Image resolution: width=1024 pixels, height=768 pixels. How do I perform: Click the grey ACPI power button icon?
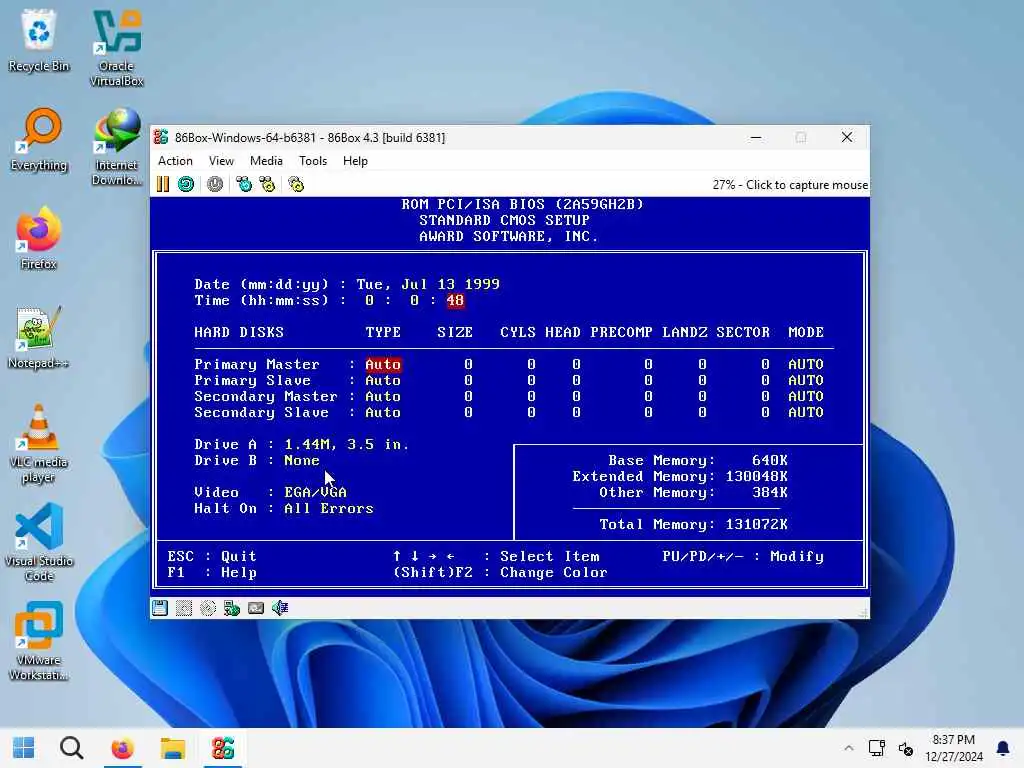pos(215,184)
